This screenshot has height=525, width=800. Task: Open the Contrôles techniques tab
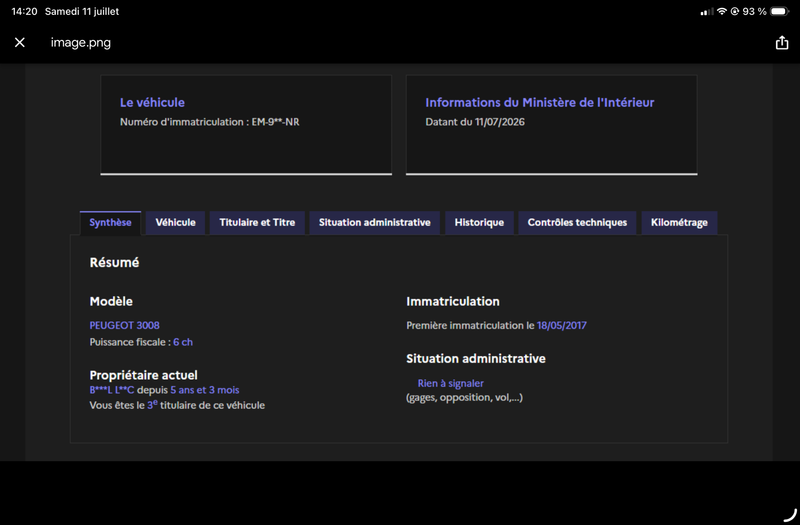(x=577, y=222)
